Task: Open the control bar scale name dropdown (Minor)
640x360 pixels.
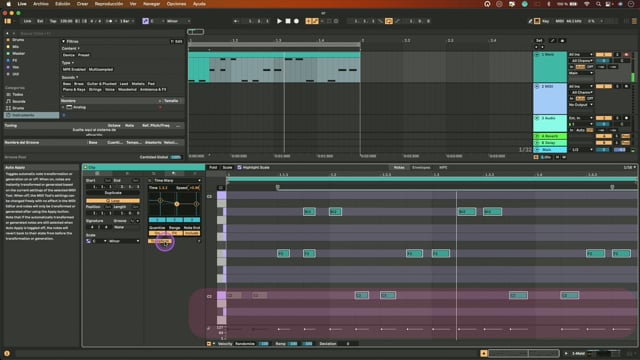Action: click(x=178, y=21)
